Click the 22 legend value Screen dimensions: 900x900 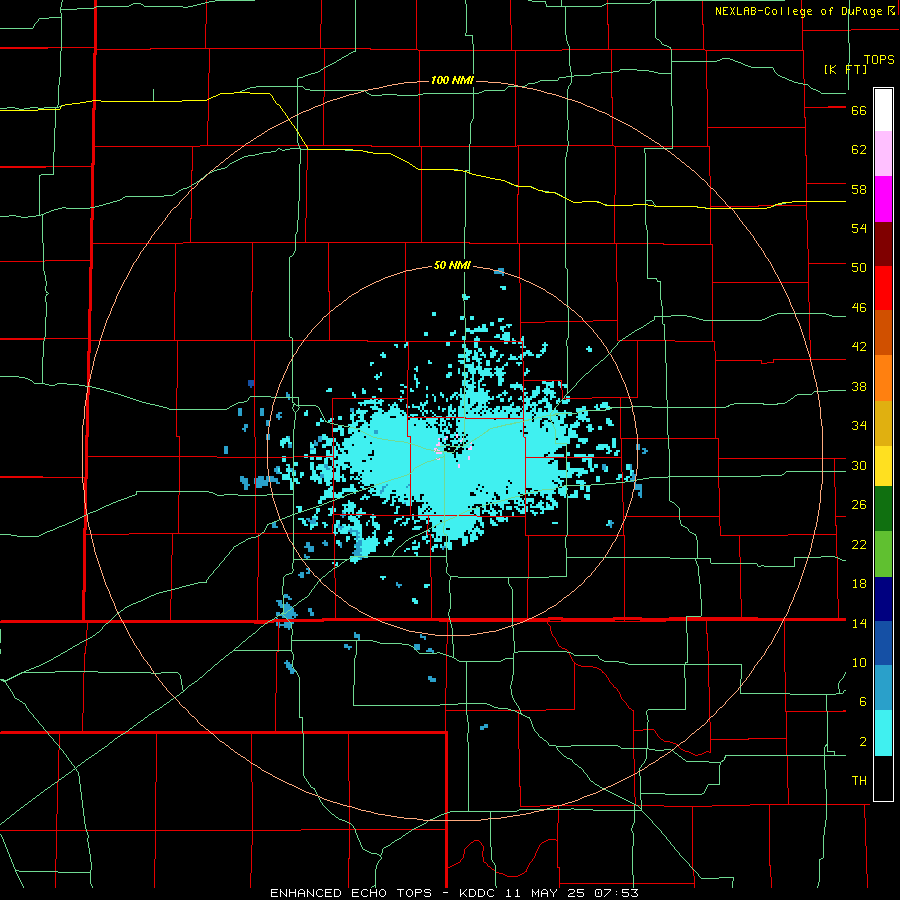[x=859, y=544]
